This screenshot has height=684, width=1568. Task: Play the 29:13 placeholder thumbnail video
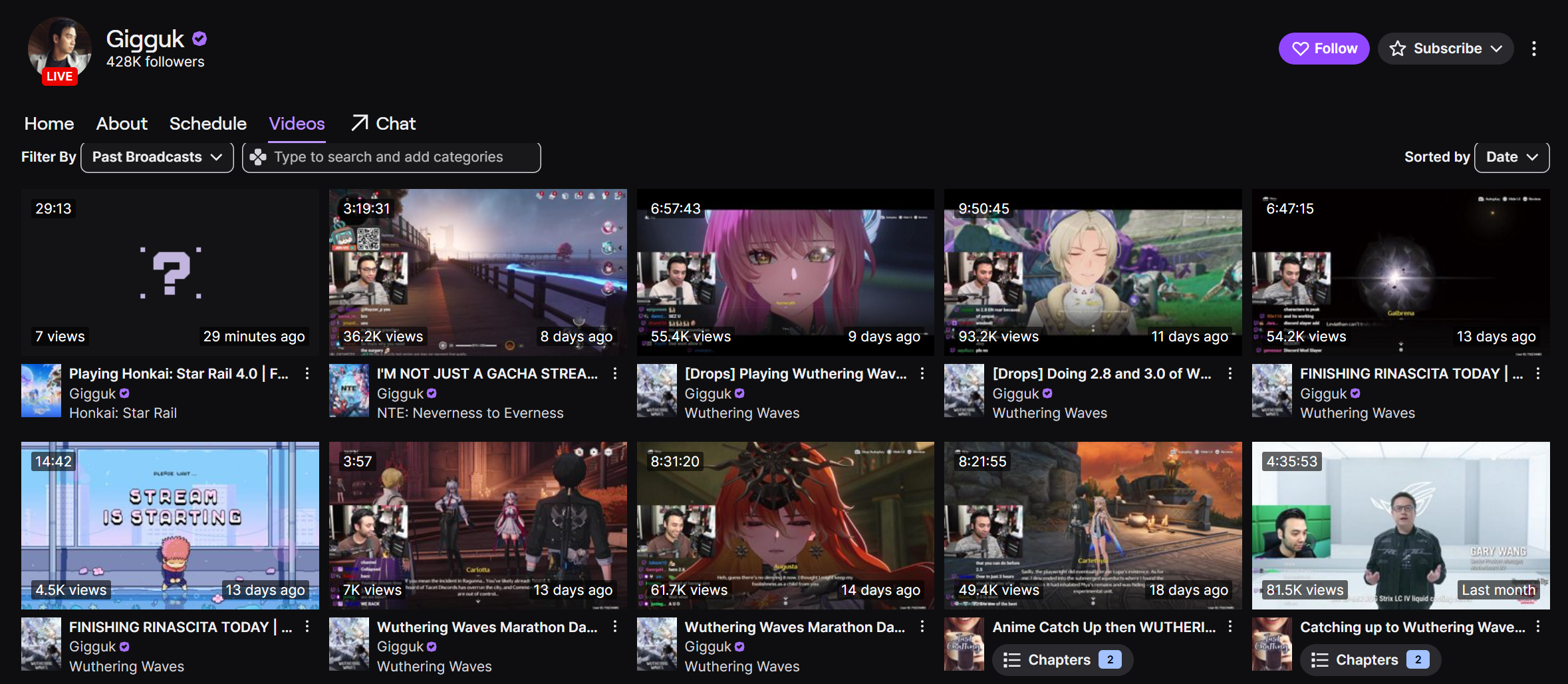pos(170,272)
